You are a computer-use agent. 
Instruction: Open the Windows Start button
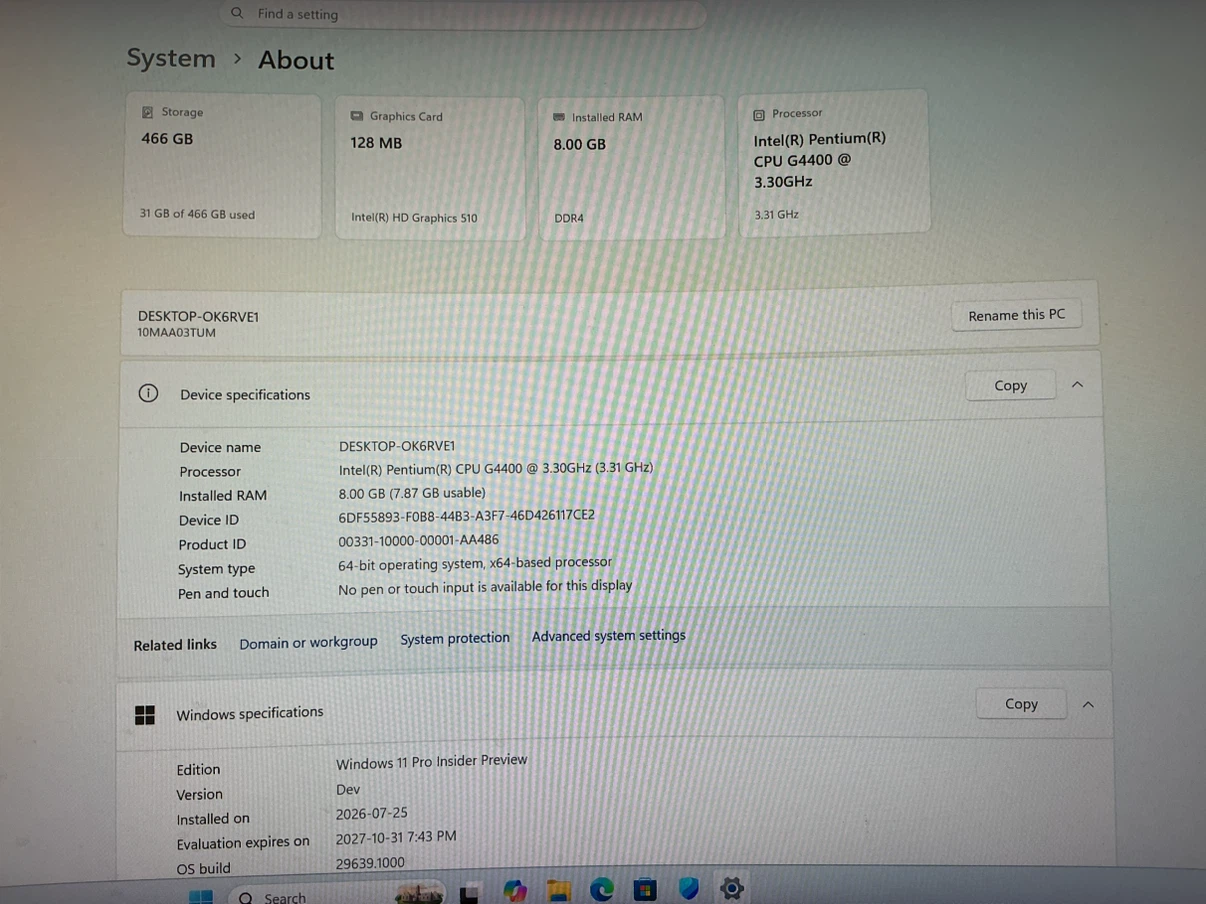click(201, 897)
